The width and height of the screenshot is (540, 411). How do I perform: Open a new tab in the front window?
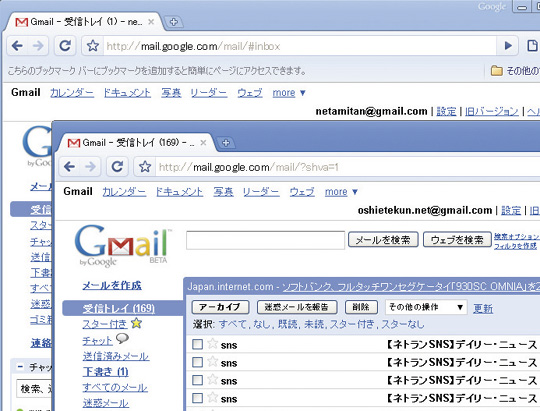(x=226, y=143)
